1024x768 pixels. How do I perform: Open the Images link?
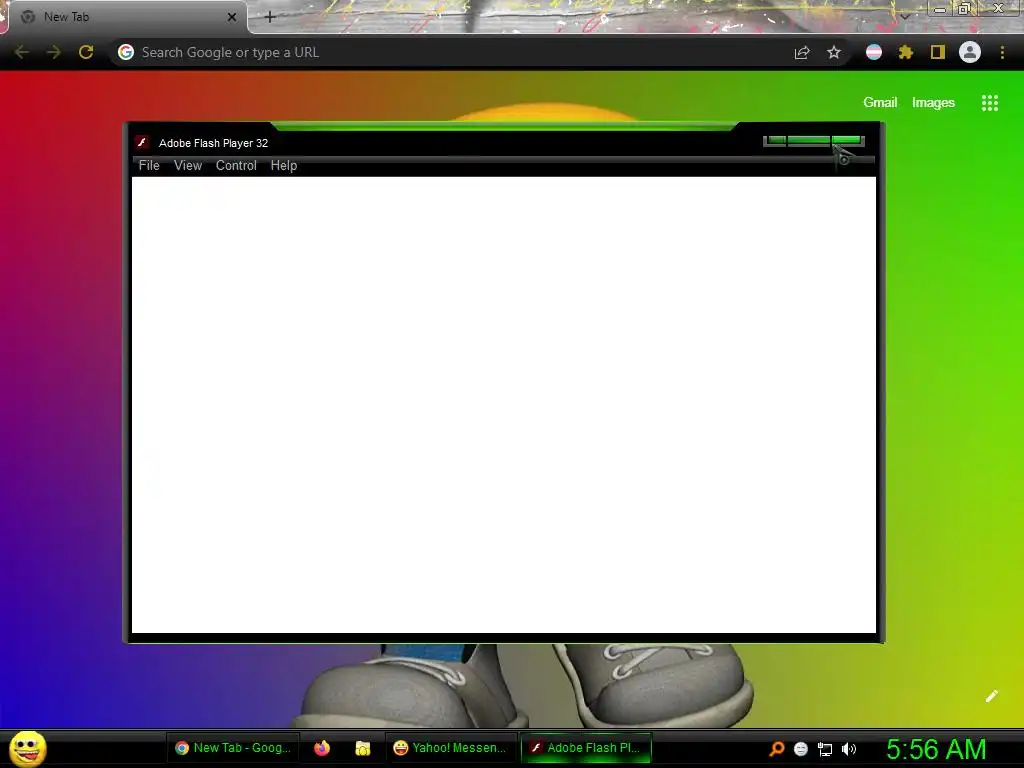933,103
